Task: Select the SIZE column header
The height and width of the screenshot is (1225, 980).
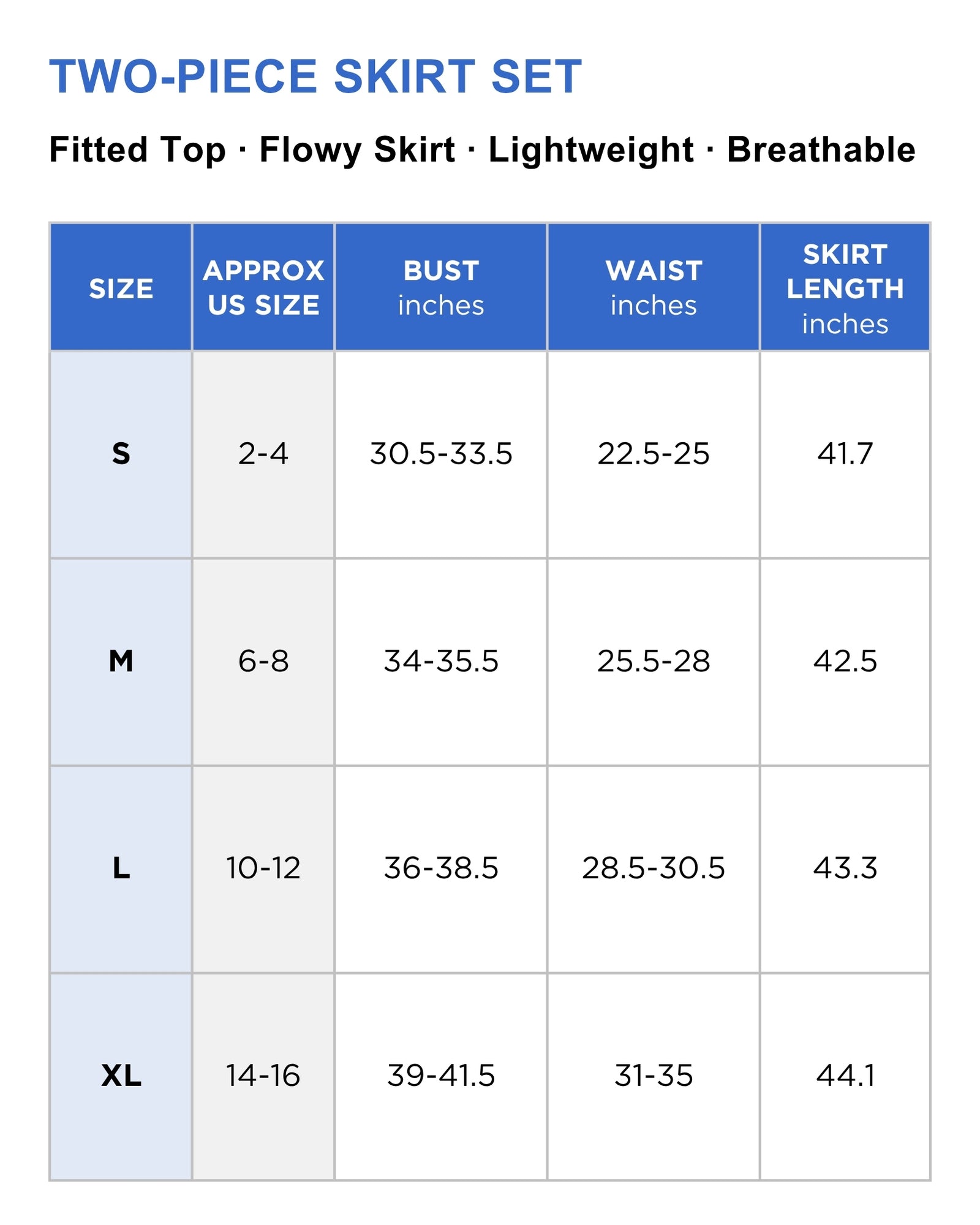Action: (121, 288)
